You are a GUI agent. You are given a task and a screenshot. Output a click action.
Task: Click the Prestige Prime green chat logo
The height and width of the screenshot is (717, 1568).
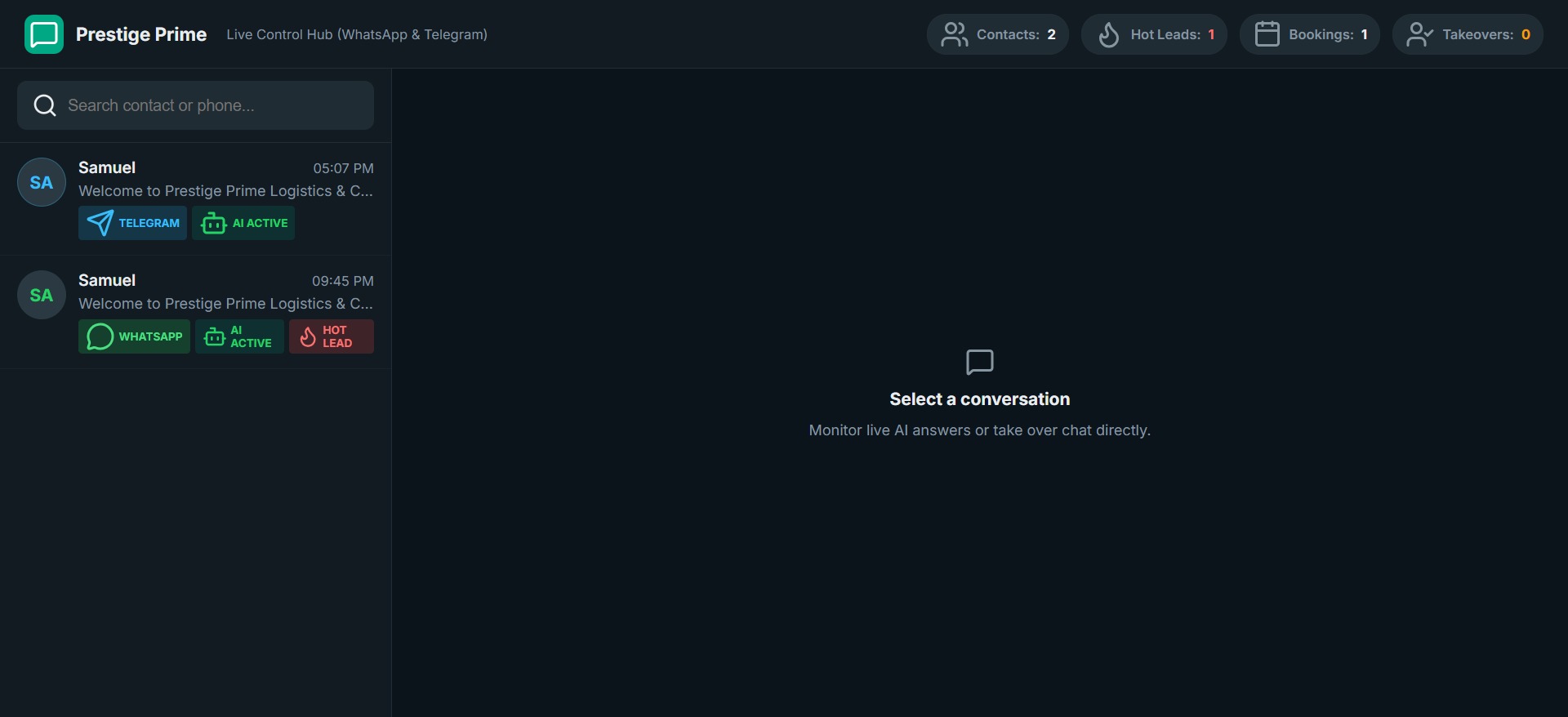tap(44, 34)
